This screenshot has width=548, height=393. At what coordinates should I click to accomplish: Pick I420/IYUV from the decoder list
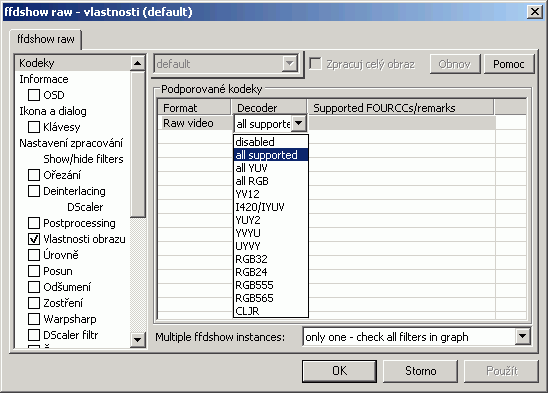(x=271, y=207)
